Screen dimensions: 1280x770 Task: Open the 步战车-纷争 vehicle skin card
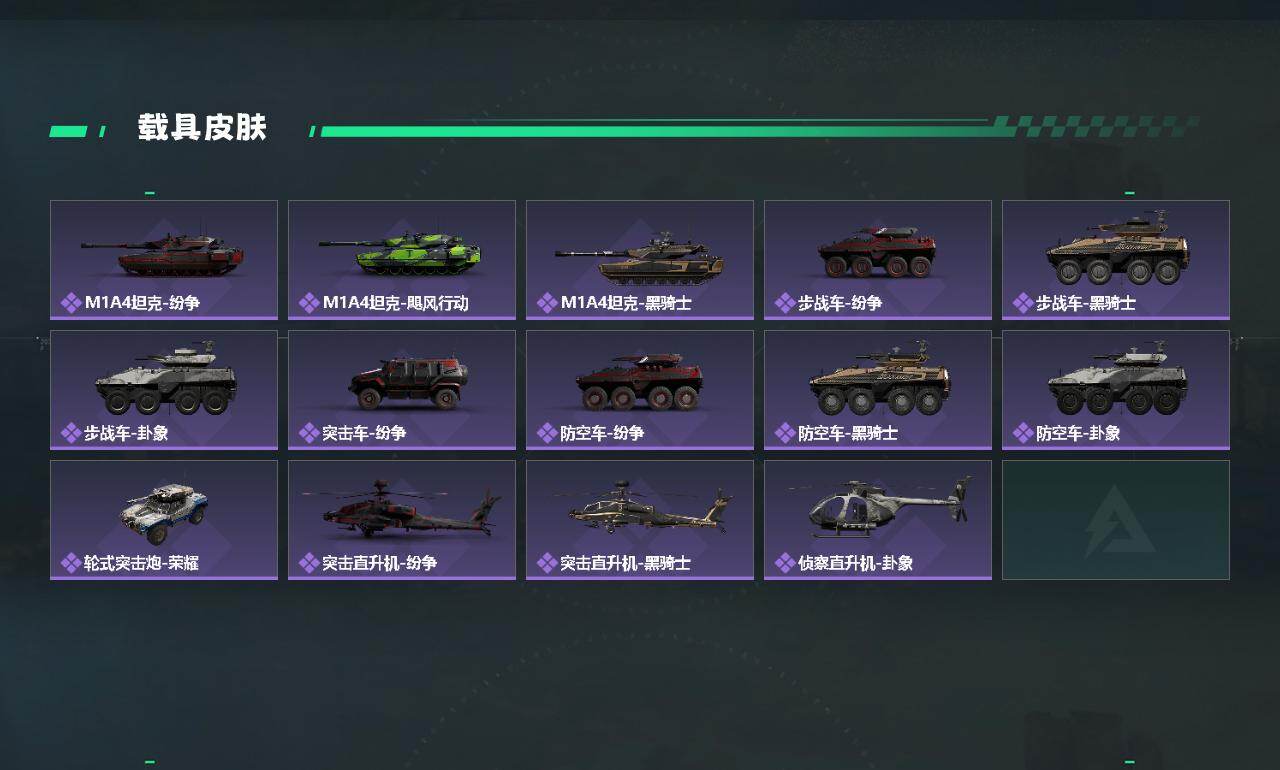[x=878, y=260]
